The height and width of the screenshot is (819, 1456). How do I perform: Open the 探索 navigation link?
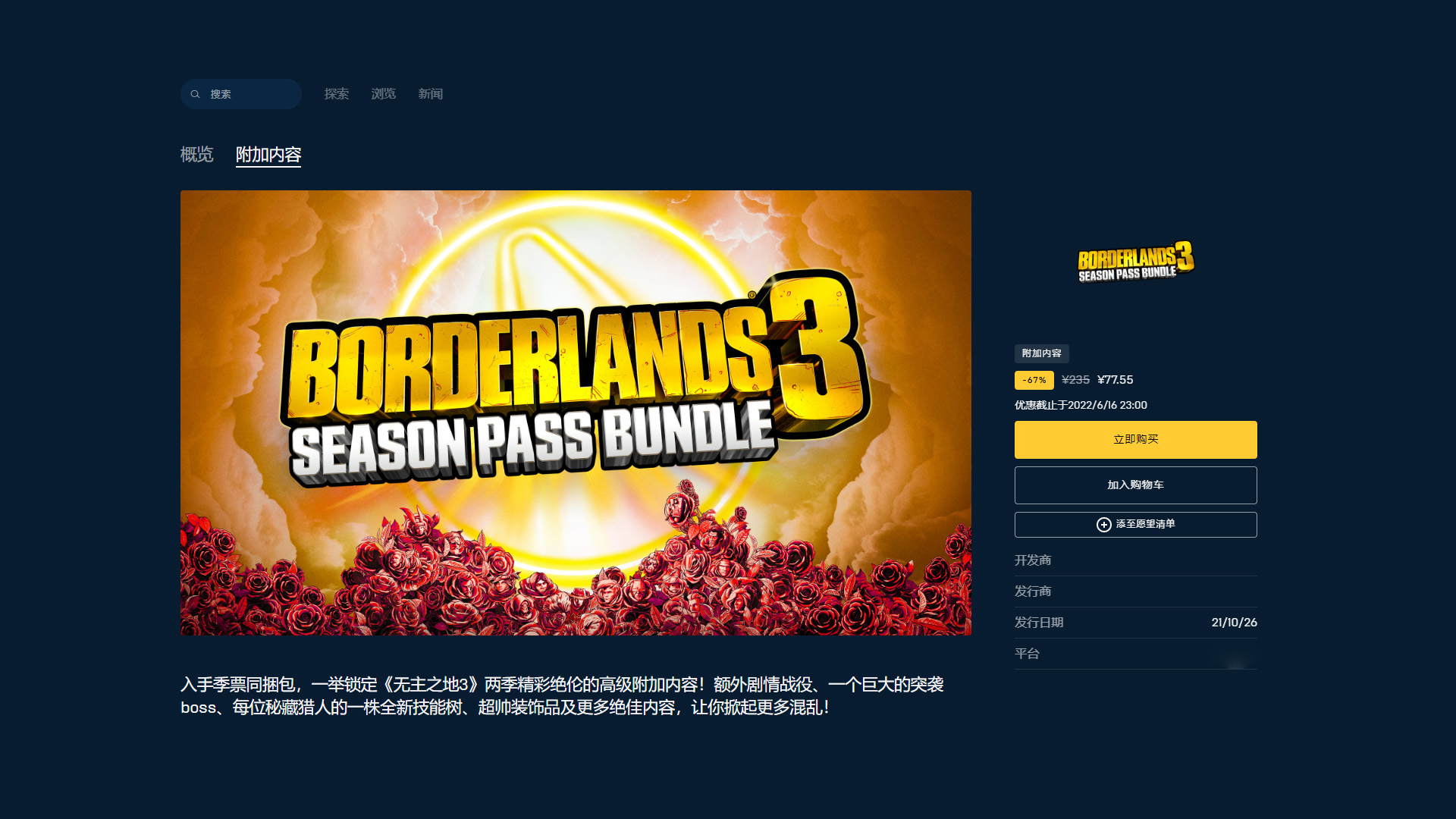pyautogui.click(x=337, y=94)
